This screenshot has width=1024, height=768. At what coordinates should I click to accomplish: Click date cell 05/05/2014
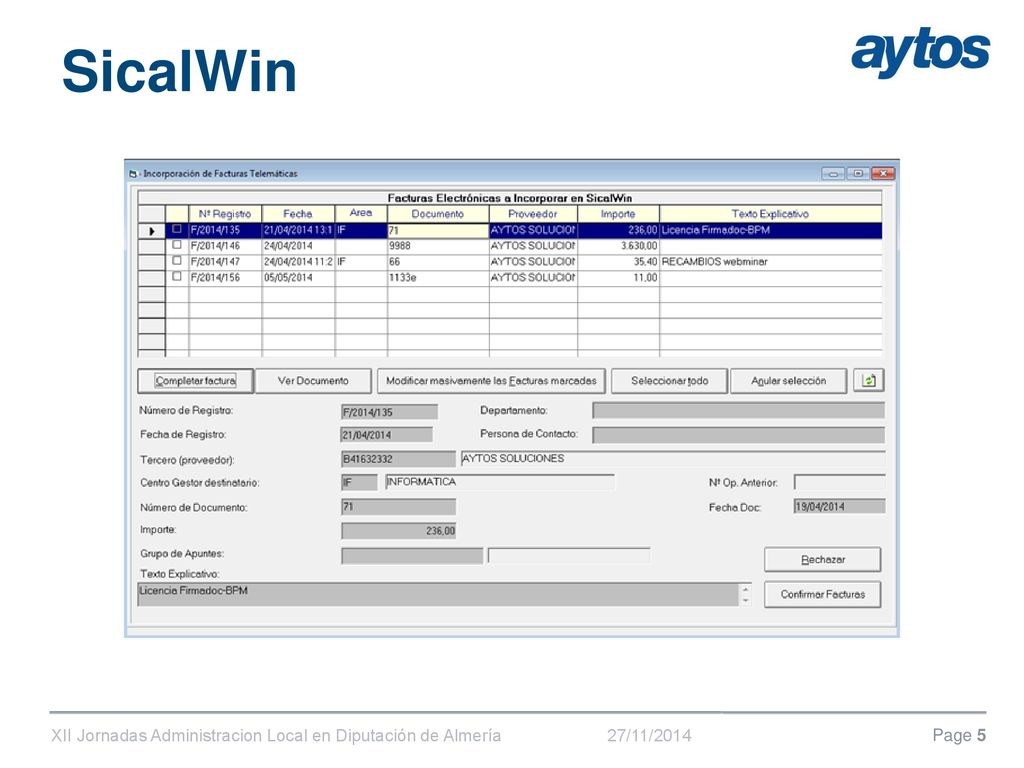[x=298, y=278]
